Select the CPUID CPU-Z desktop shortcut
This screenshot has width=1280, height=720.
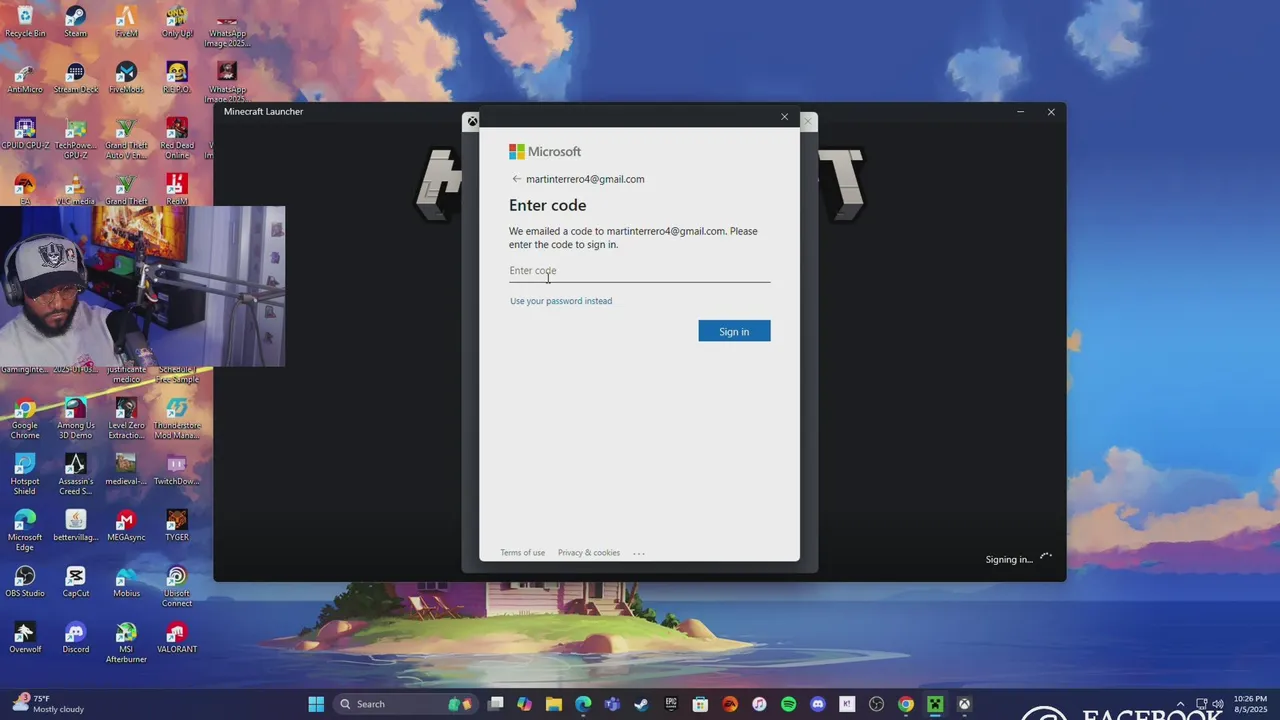pyautogui.click(x=25, y=134)
